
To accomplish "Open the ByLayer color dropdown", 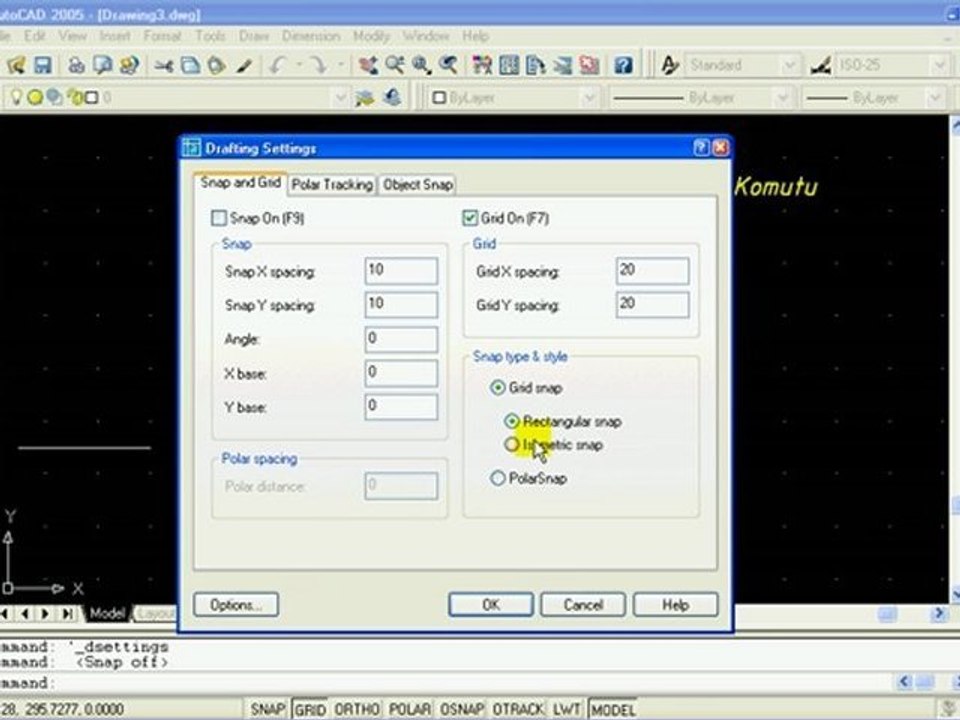I will [588, 97].
